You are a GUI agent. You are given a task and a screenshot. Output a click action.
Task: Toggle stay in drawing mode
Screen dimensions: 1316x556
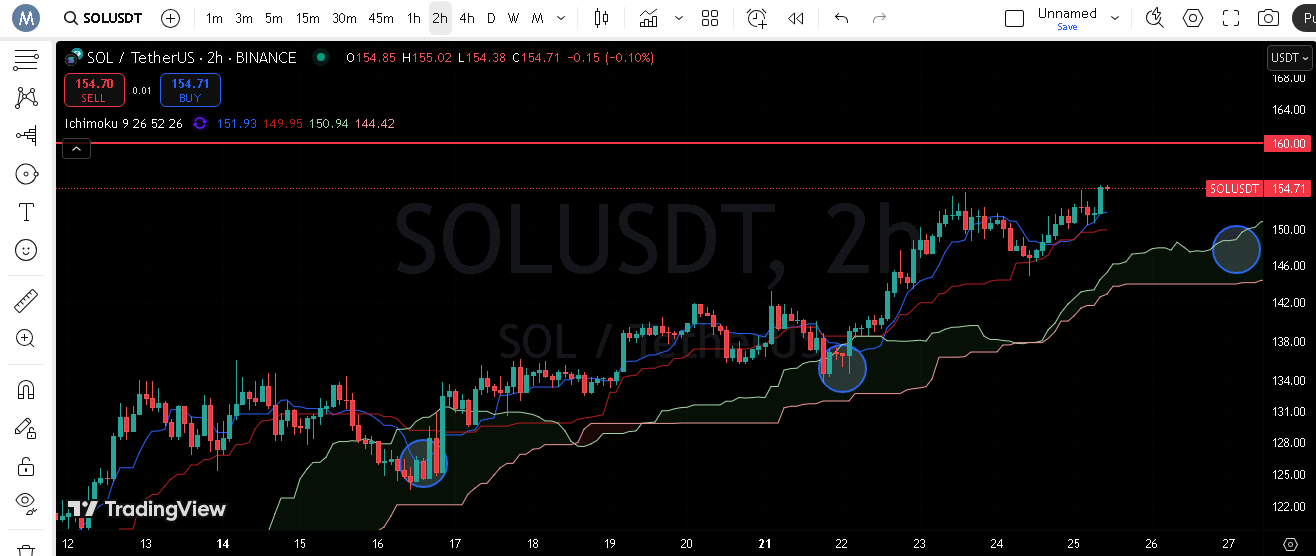coord(26,428)
